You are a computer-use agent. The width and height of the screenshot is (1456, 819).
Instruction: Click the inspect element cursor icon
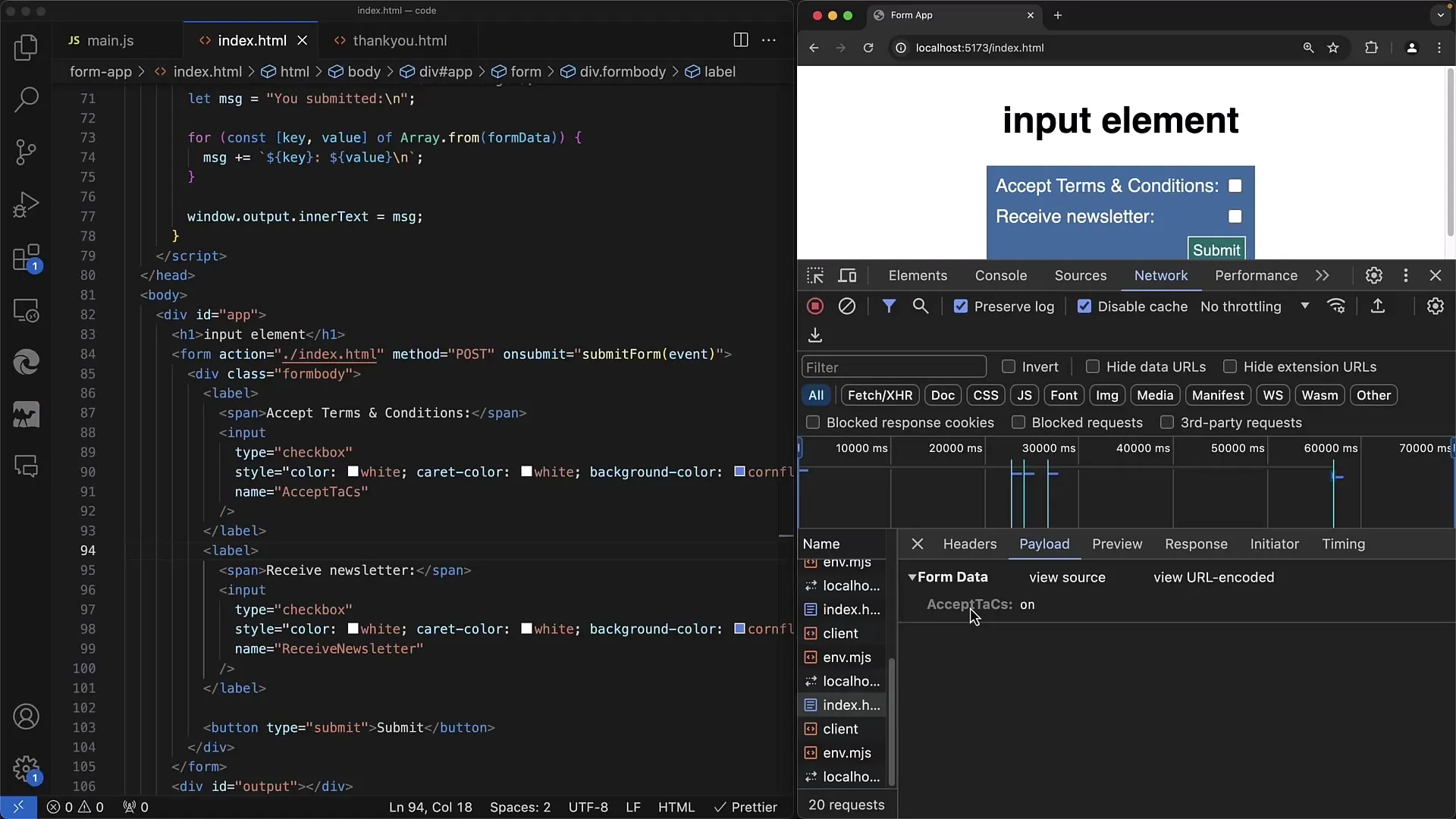(x=815, y=275)
